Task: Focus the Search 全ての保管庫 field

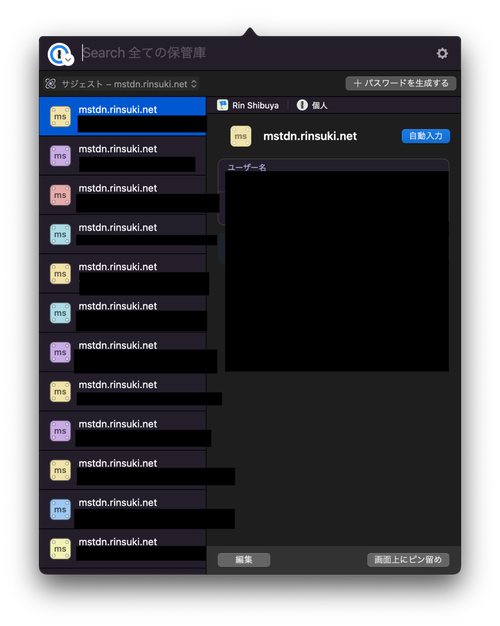Action: (256, 53)
